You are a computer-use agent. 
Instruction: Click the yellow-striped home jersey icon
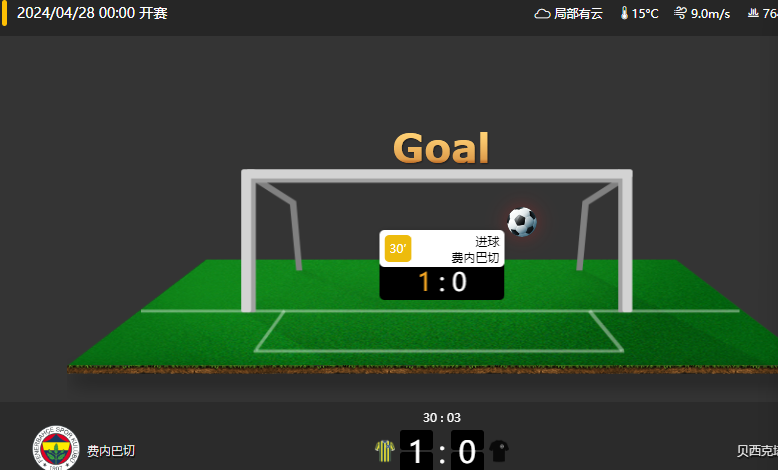coord(385,451)
